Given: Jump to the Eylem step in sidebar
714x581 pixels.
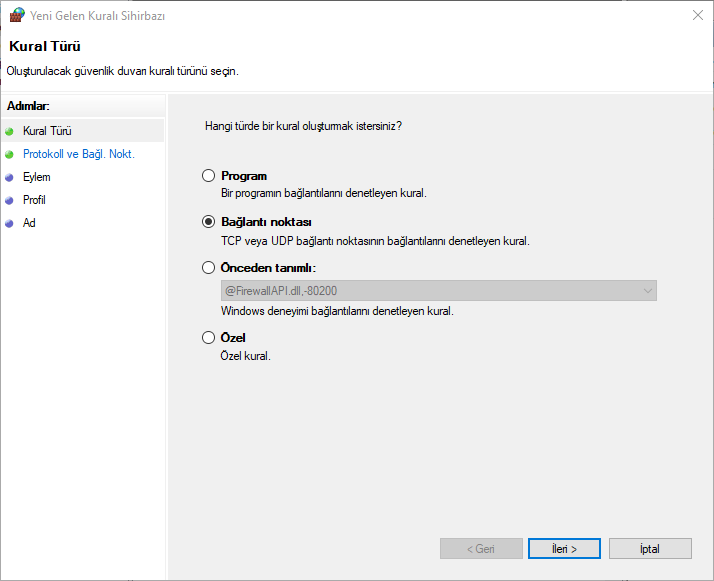Looking at the screenshot, I should click(37, 177).
